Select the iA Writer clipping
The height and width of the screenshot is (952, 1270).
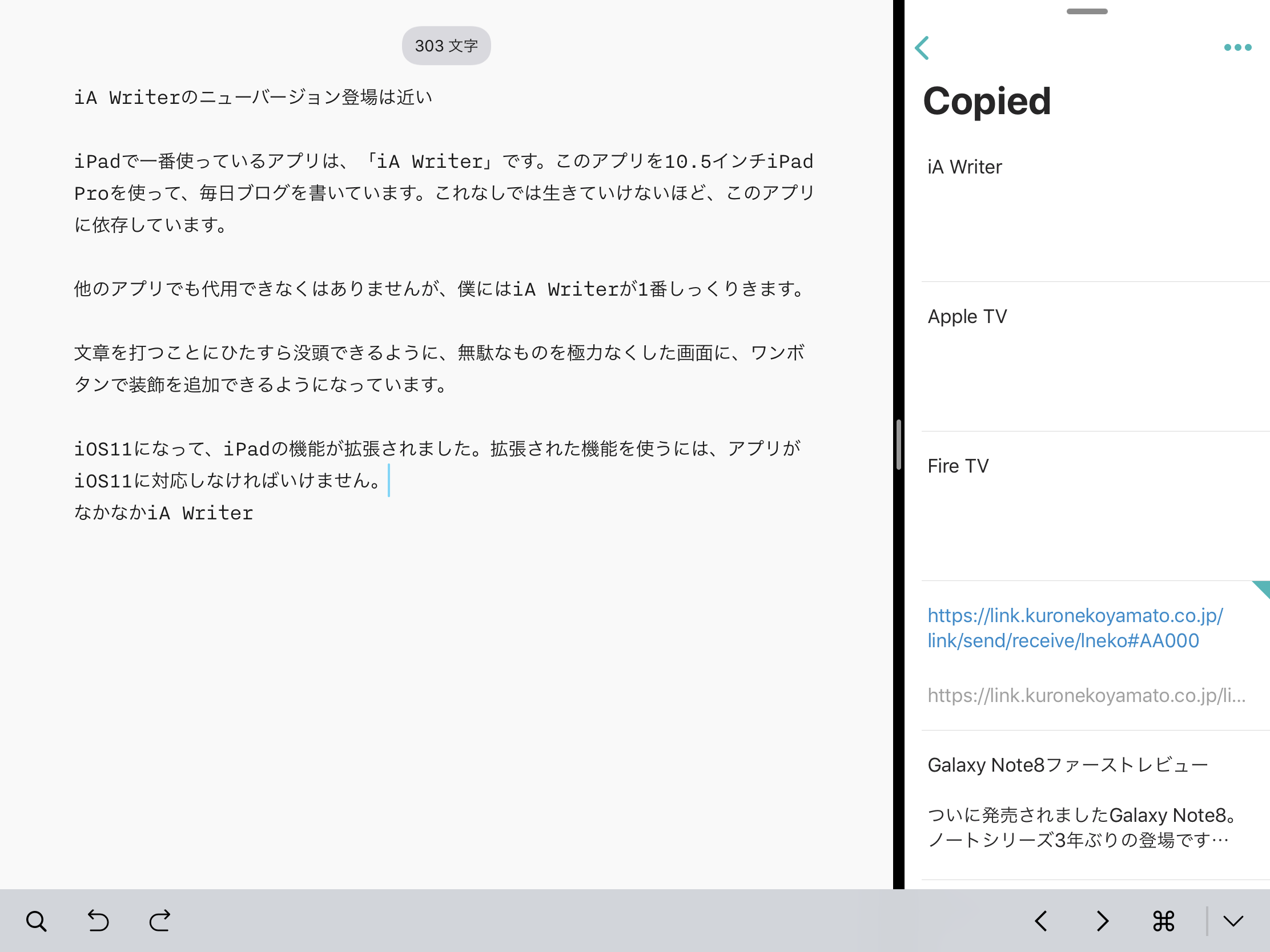pyautogui.click(x=1095, y=207)
